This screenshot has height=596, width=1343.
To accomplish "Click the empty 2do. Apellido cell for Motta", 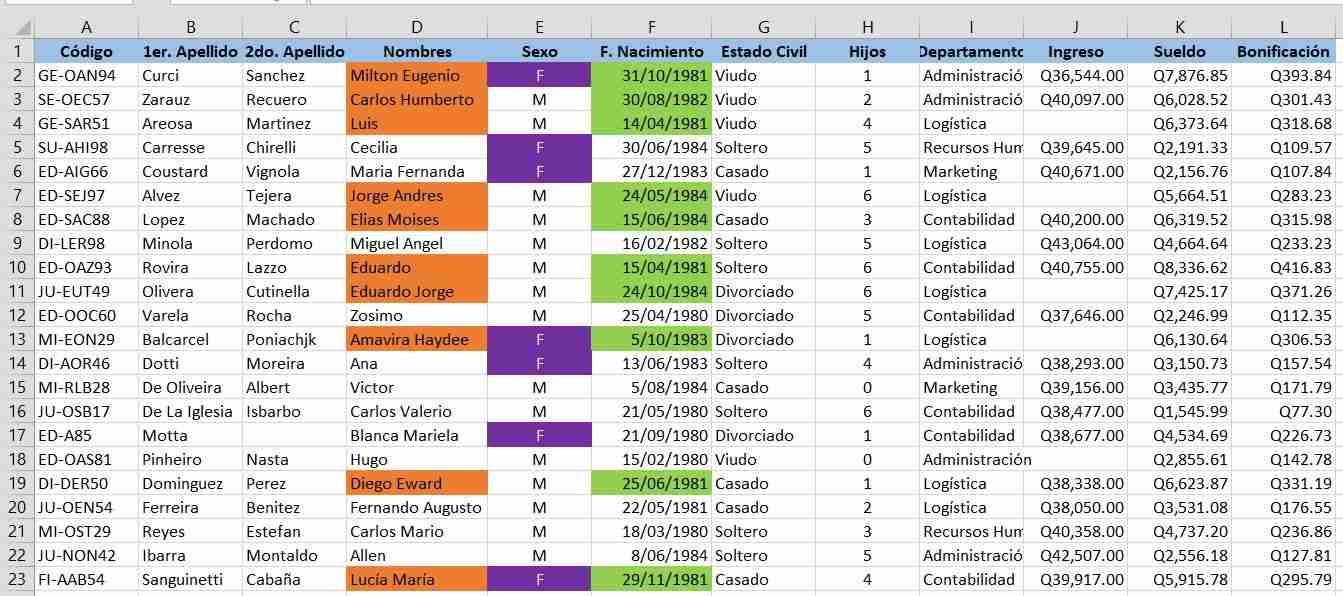I will tap(294, 435).
